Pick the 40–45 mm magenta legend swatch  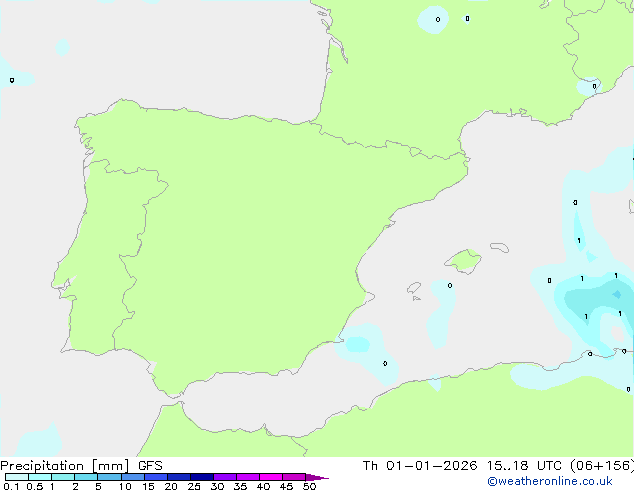pos(271,477)
